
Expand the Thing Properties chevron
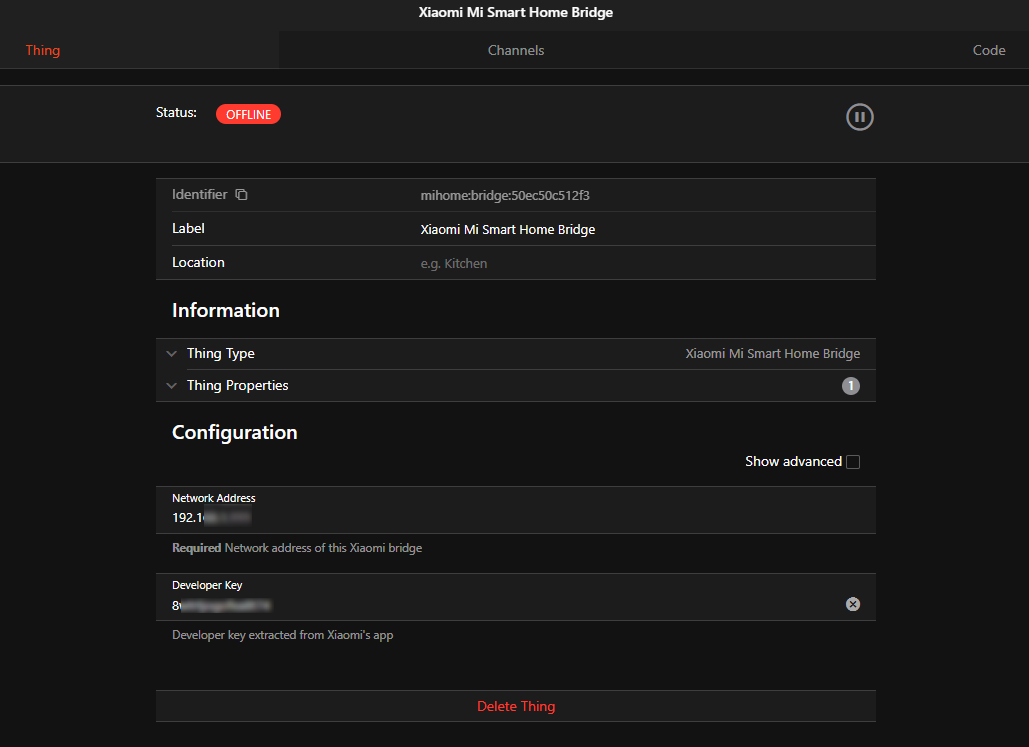[172, 386]
